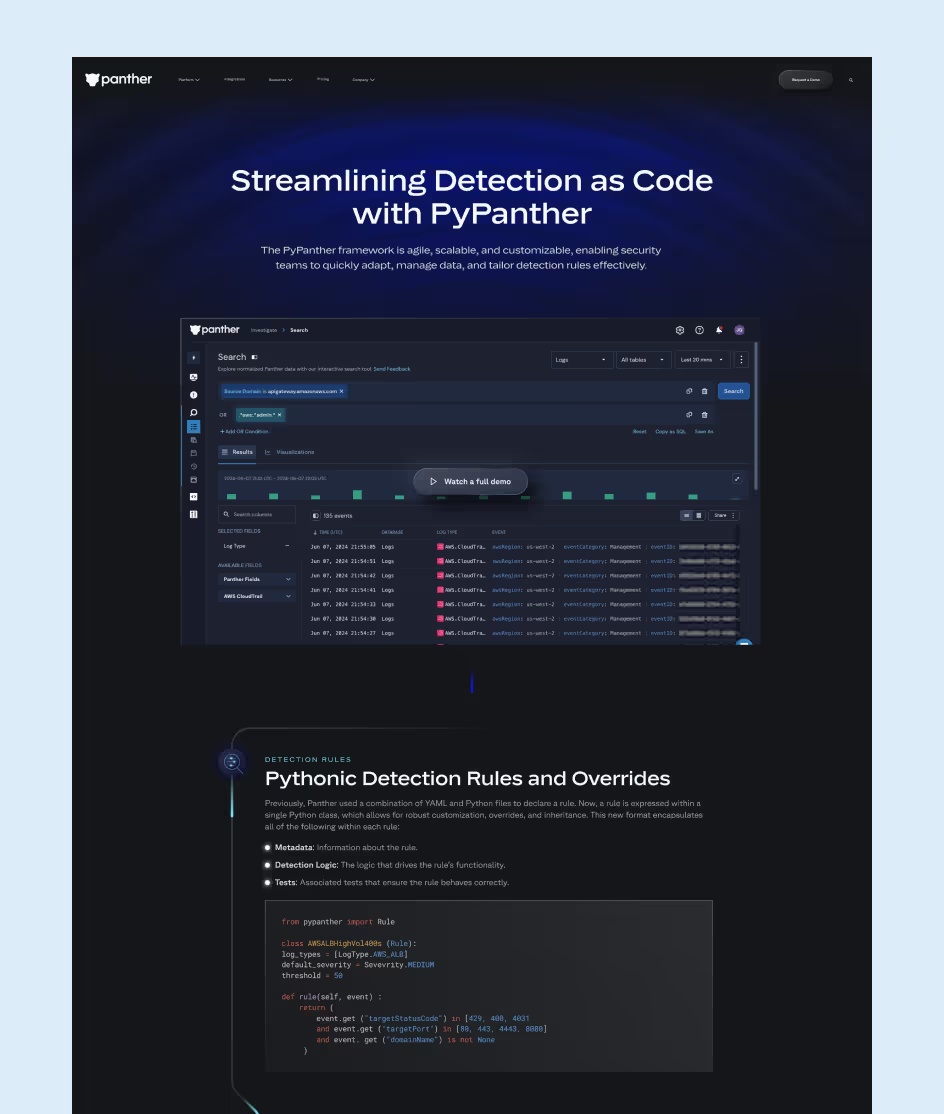This screenshot has height=1114, width=944.
Task: Click the alerts exclamation icon in sidebar
Action: (193, 395)
